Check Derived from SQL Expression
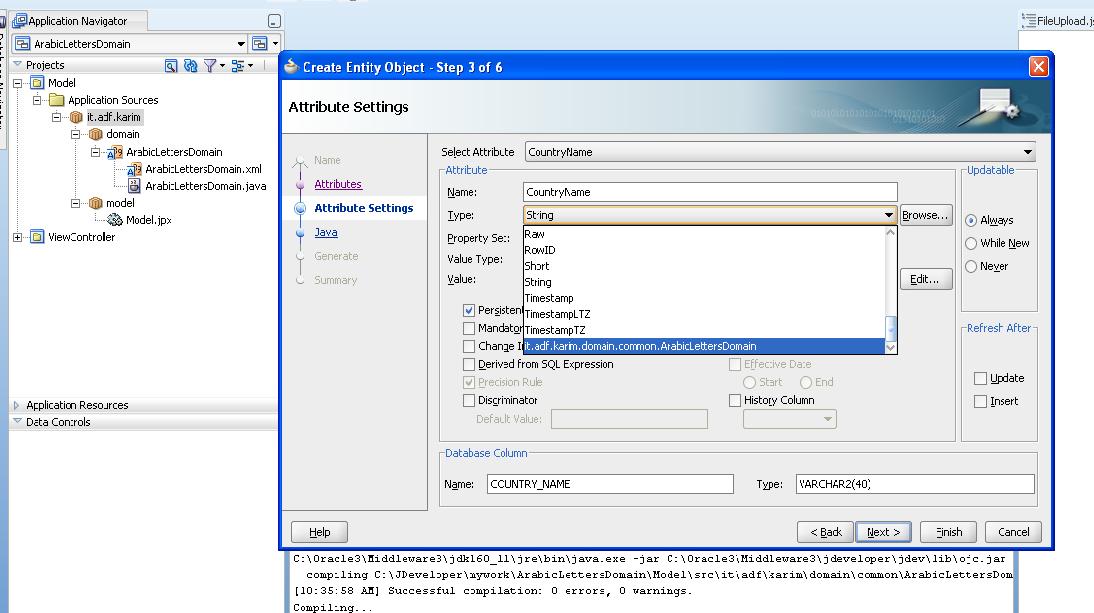The width and height of the screenshot is (1094, 613). (x=469, y=364)
